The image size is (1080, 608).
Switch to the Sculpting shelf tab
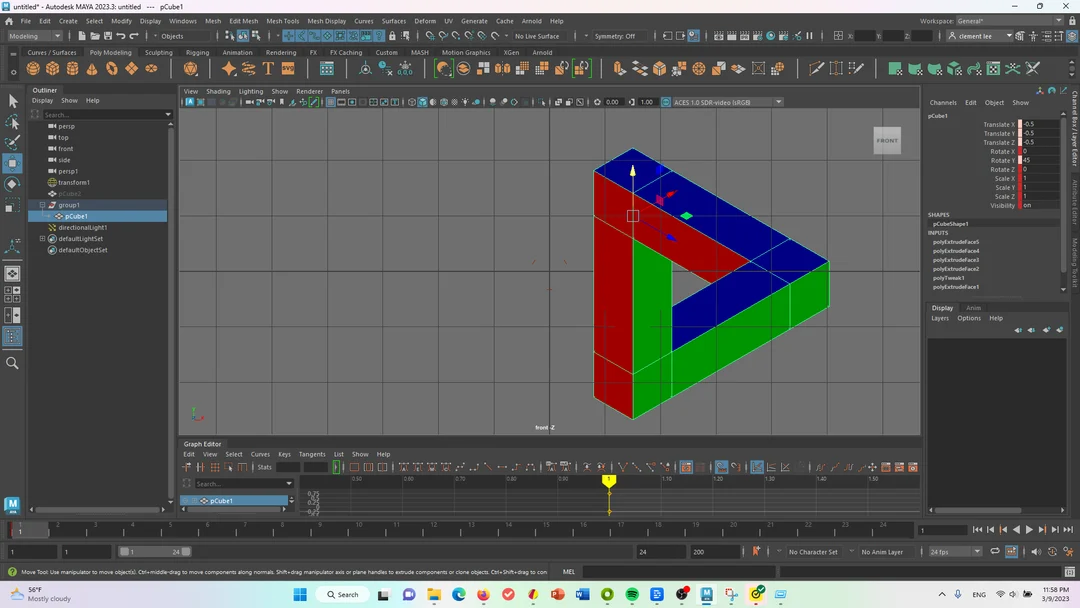click(x=160, y=52)
